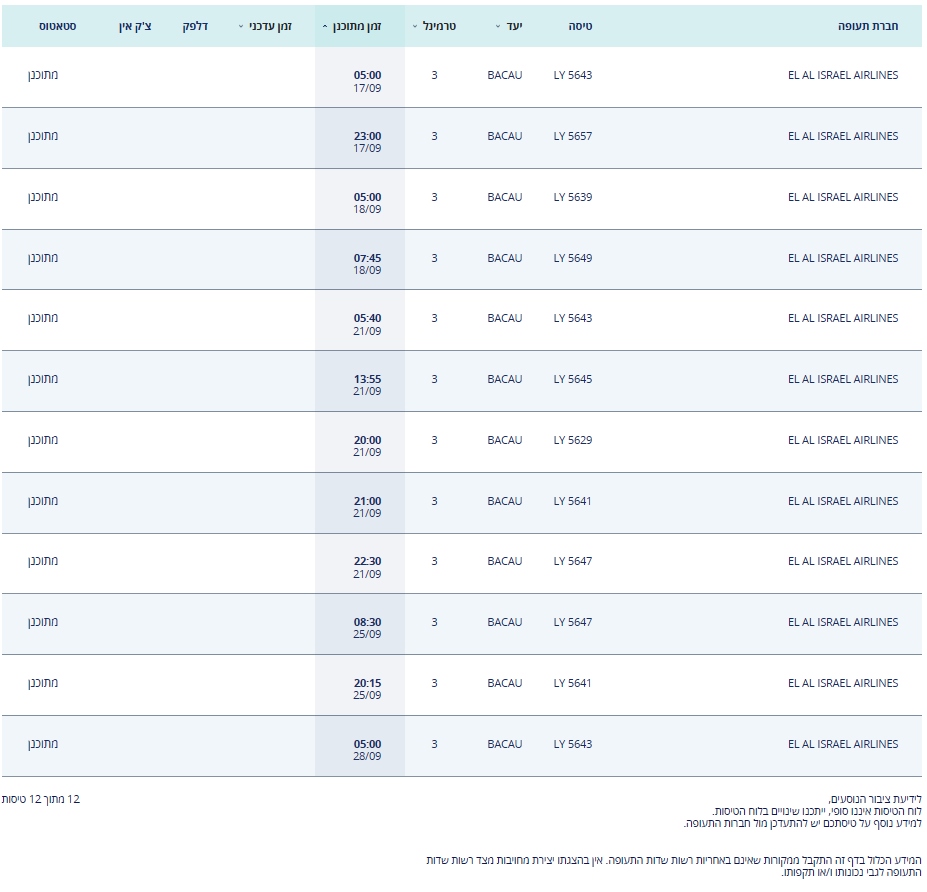Click the חברת תעופה column header
This screenshot has height=892, width=927.
[867, 26]
